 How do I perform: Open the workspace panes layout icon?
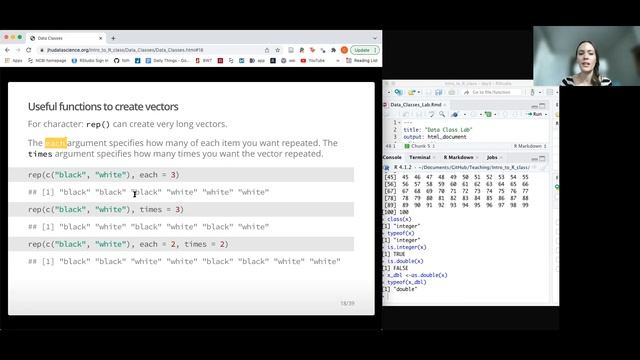click(x=550, y=92)
